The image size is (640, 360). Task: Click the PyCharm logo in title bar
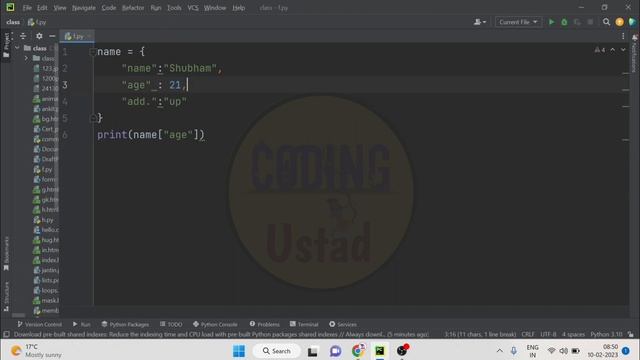click(10, 7)
